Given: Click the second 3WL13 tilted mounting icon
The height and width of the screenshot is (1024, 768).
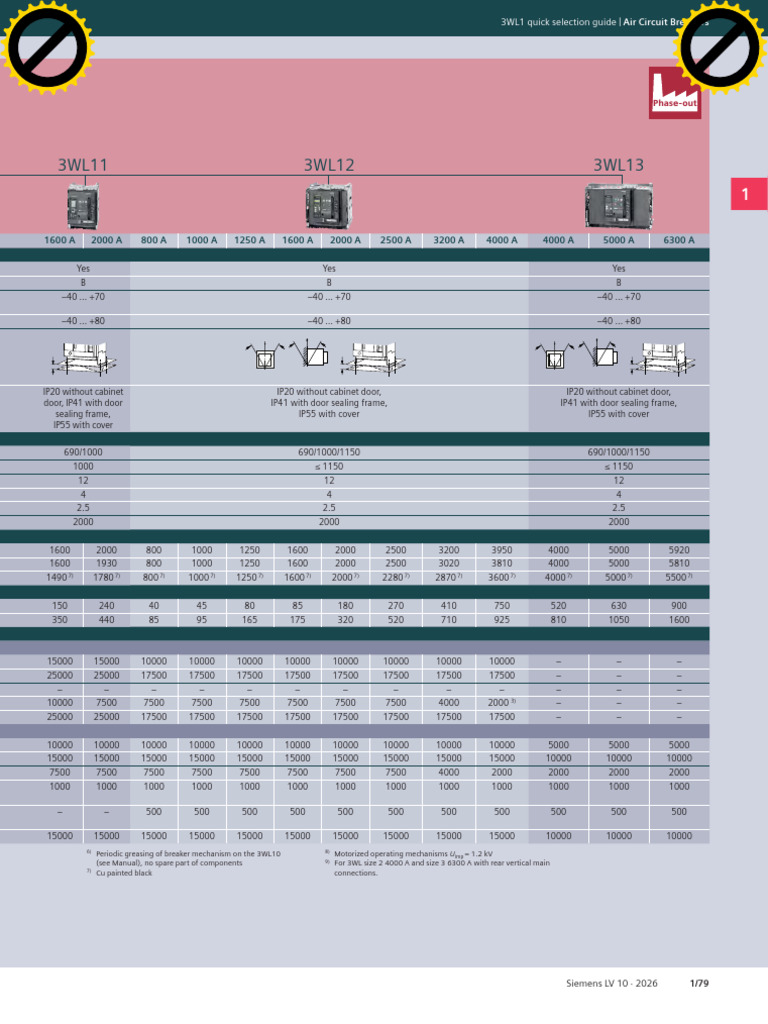Looking at the screenshot, I should coord(600,353).
